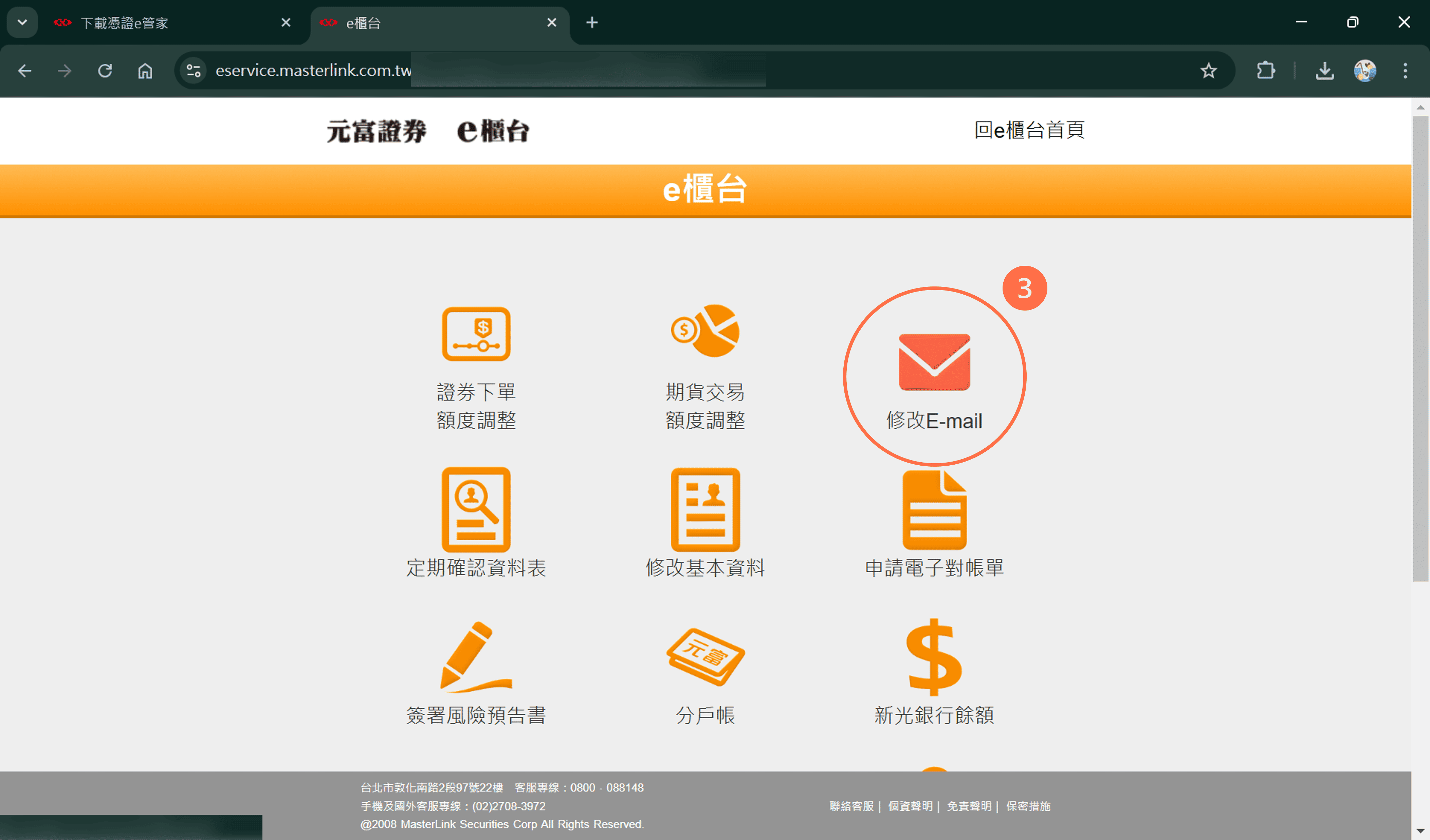The width and height of the screenshot is (1430, 840).
Task: Open the 新光銀行餘額 dollar sign icon
Action: [x=934, y=657]
